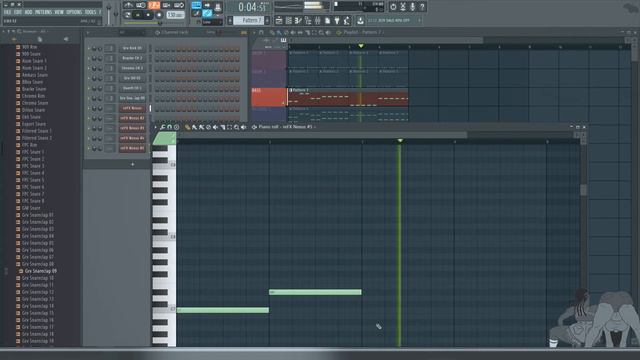Open piano roll menu arrow at left
The width and height of the screenshot is (640, 360).
pos(155,127)
